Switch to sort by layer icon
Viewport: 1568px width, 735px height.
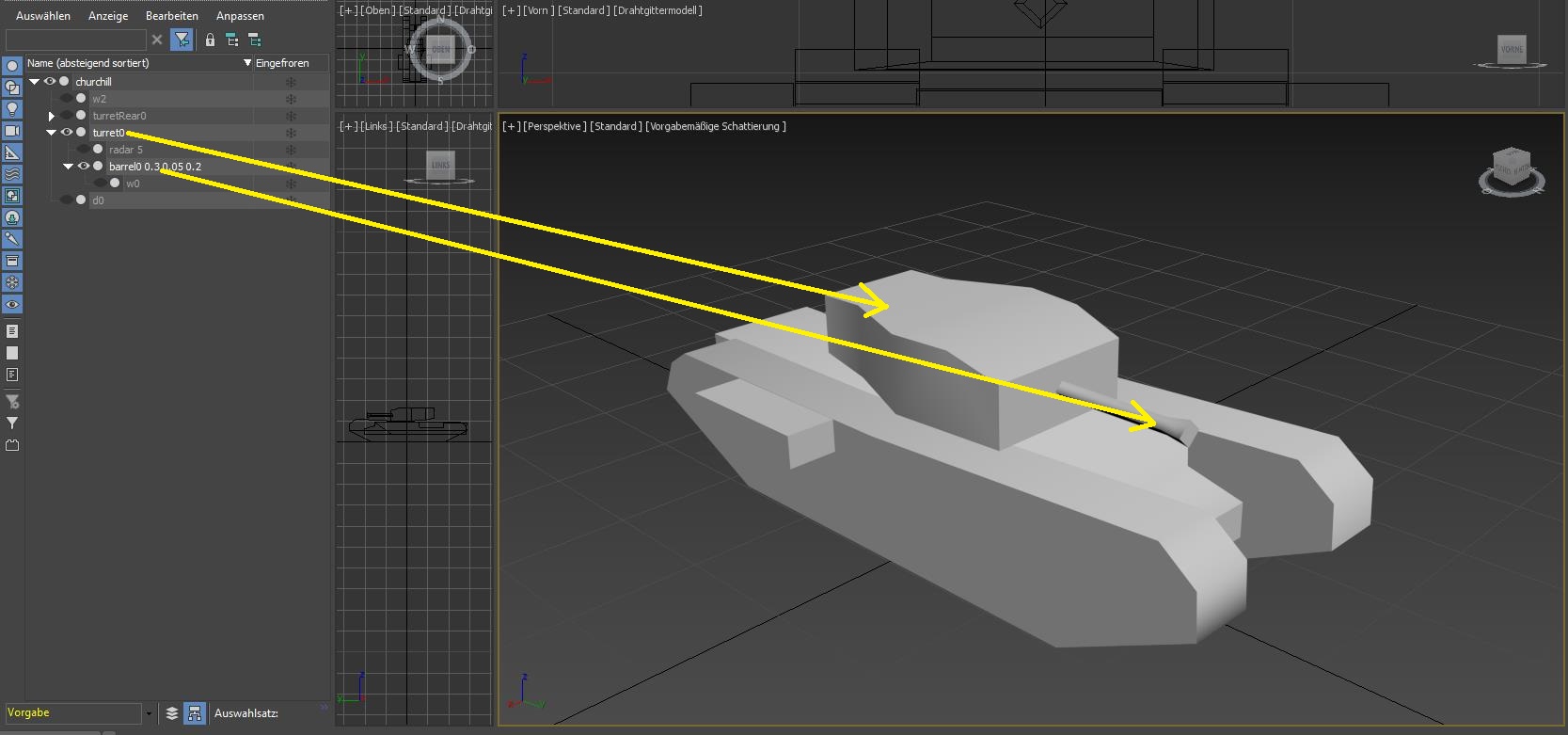point(172,713)
